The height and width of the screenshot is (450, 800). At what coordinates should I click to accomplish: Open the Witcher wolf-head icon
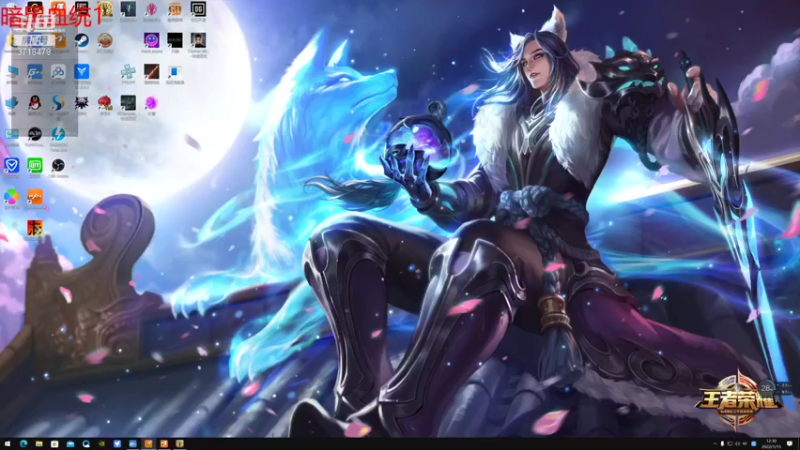pyautogui.click(x=81, y=103)
